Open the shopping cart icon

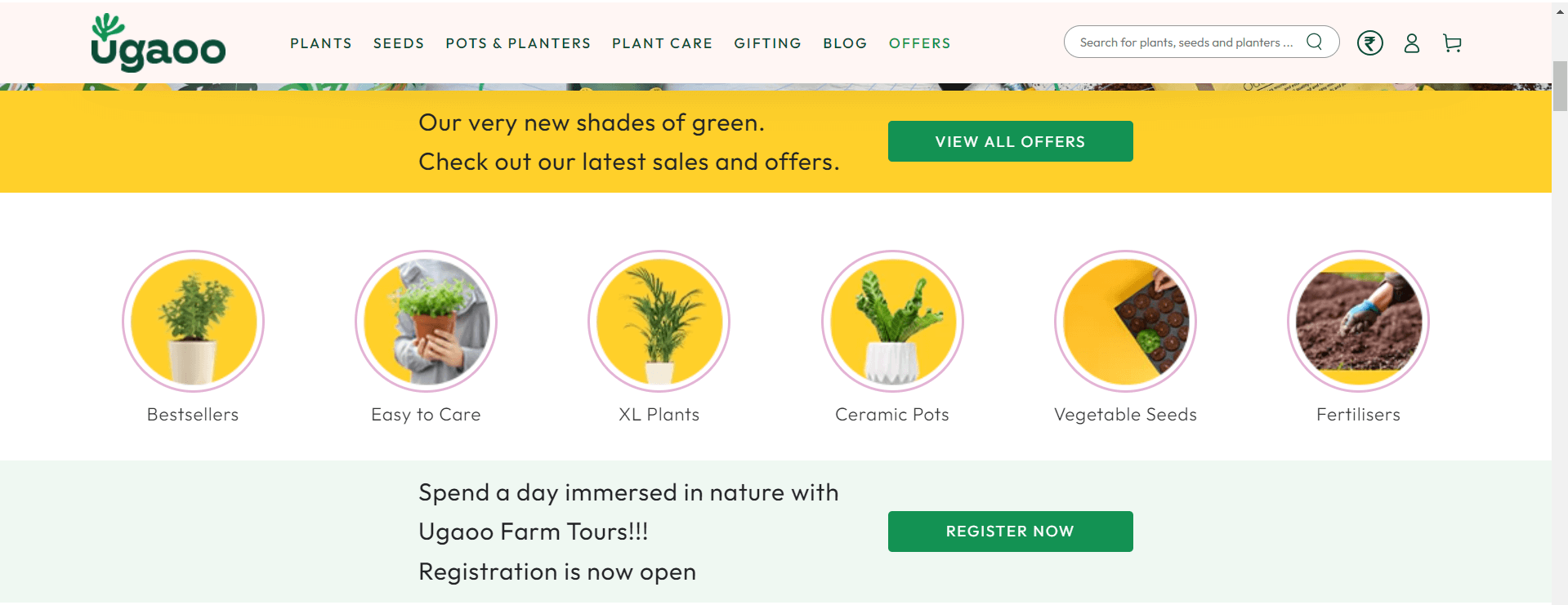pos(1452,43)
